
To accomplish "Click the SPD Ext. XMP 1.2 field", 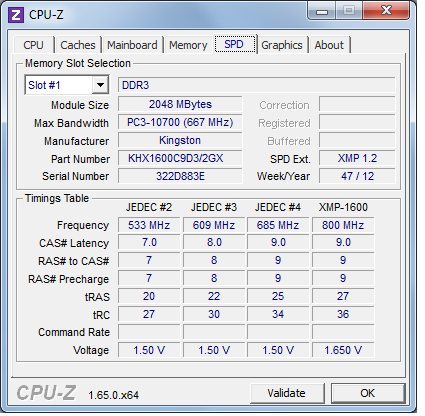I will point(357,158).
